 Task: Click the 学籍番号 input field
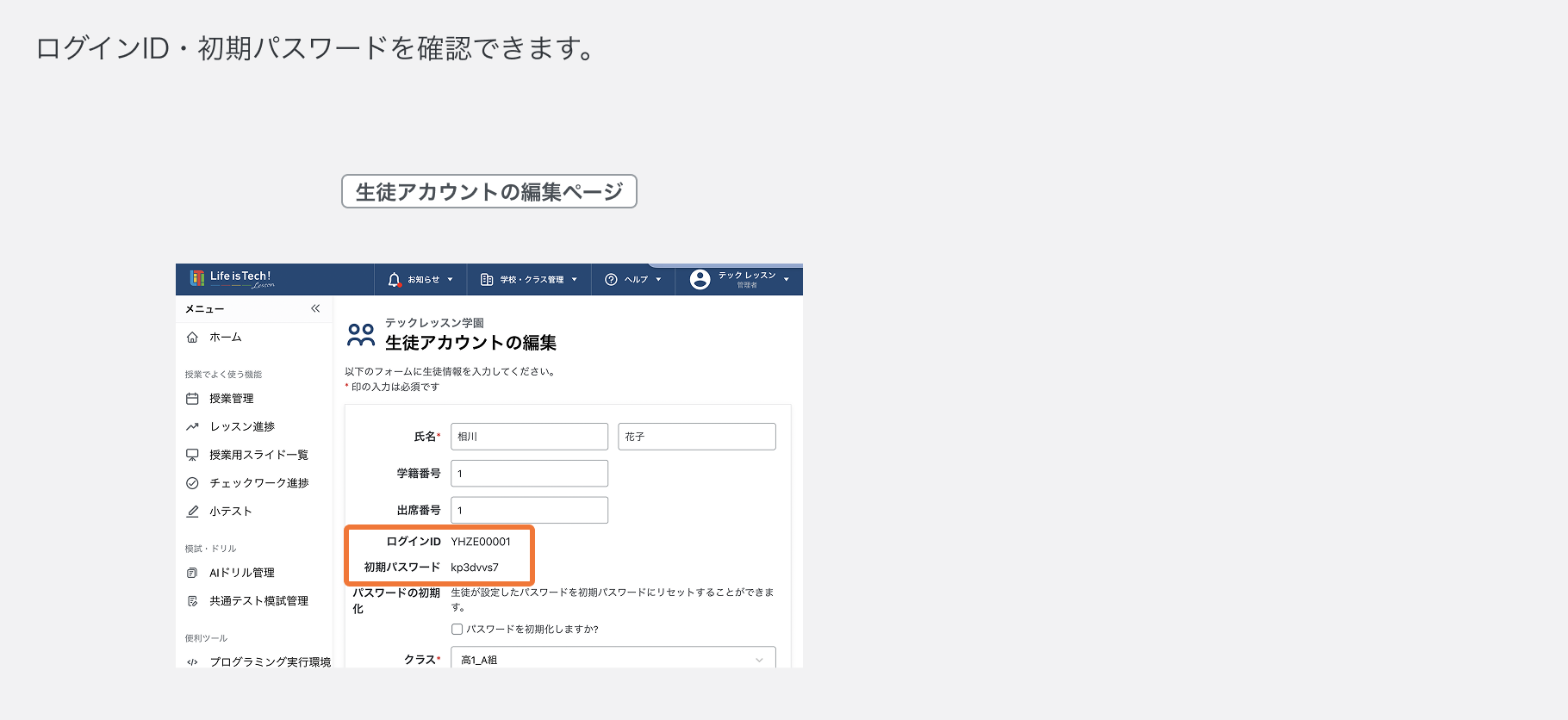point(529,474)
